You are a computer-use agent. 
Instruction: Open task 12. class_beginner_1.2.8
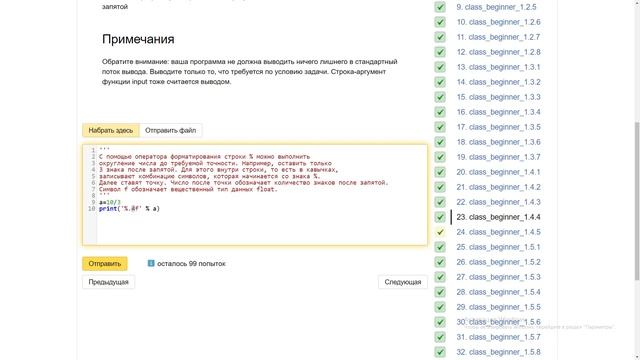tap(498, 52)
